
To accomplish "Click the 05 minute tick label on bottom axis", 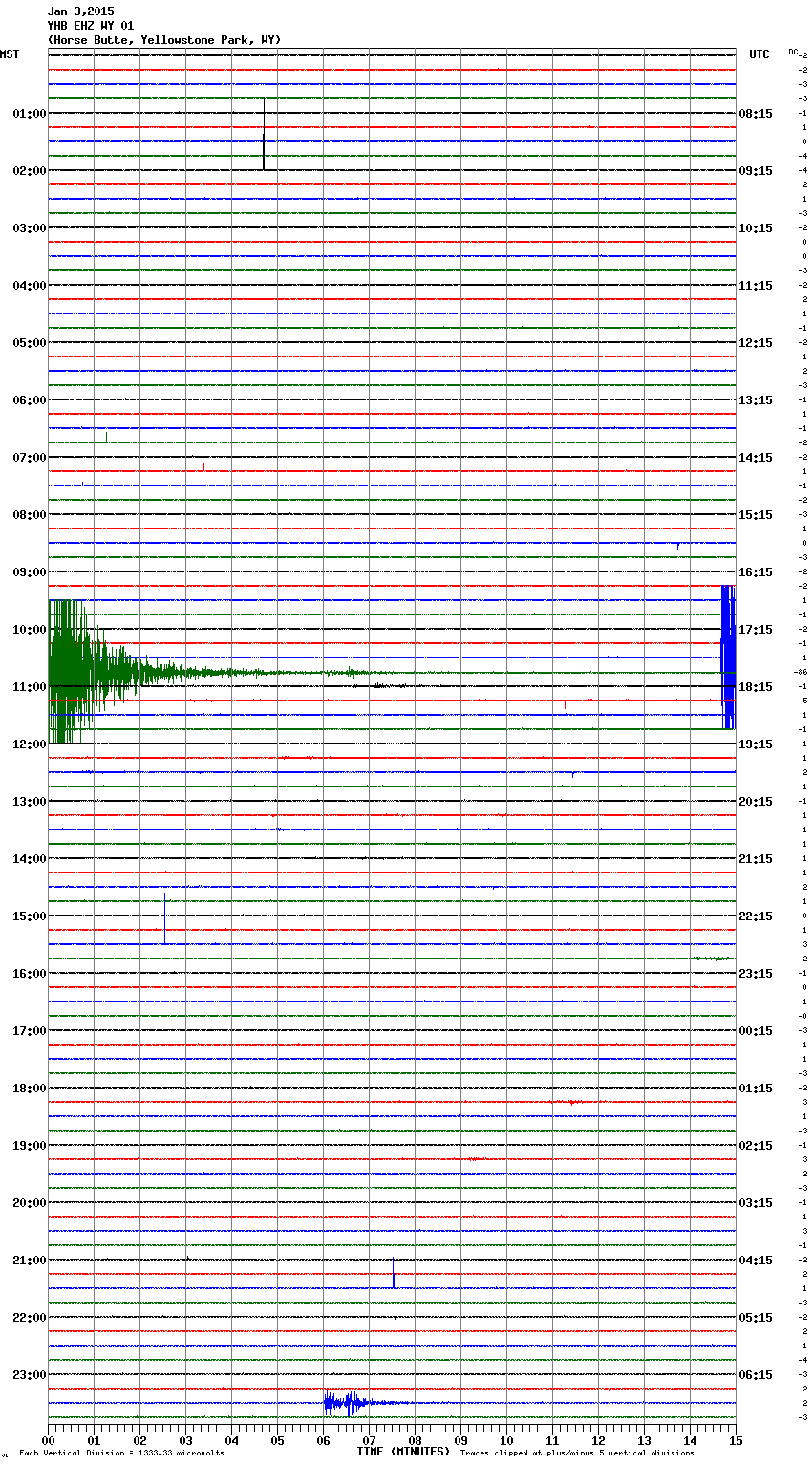I will (x=278, y=1440).
